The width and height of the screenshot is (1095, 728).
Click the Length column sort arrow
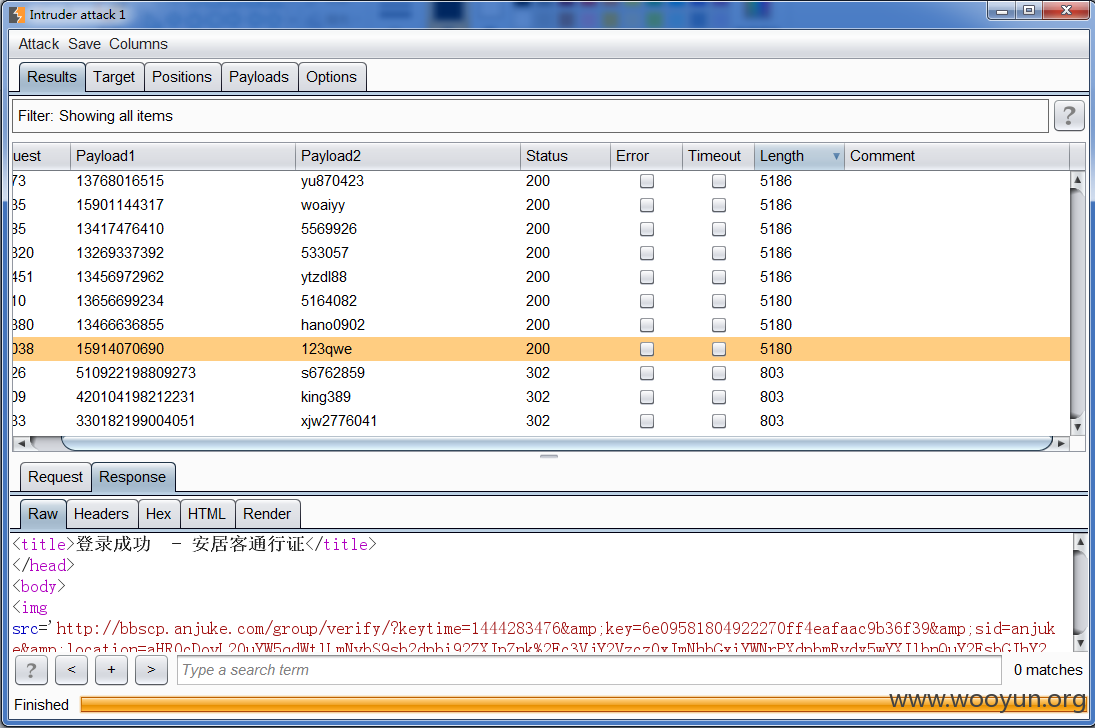click(836, 156)
